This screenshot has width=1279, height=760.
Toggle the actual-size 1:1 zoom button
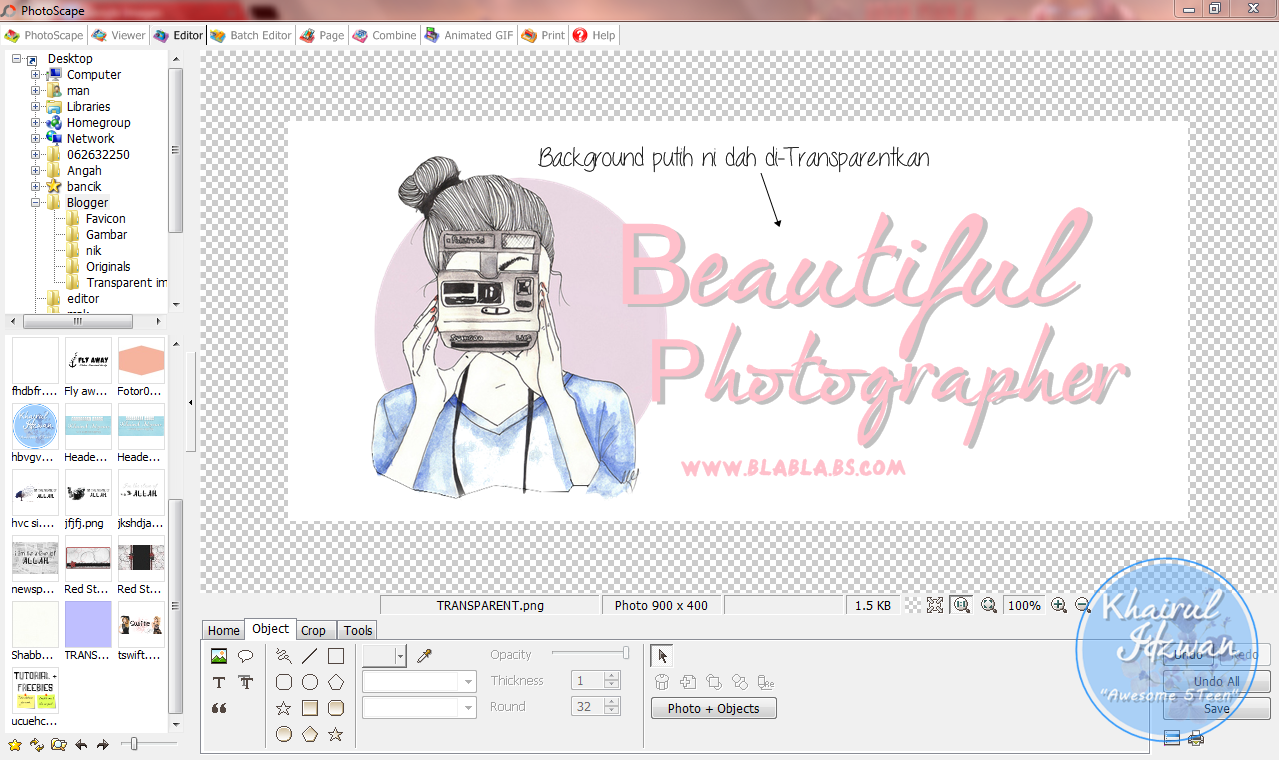click(962, 605)
